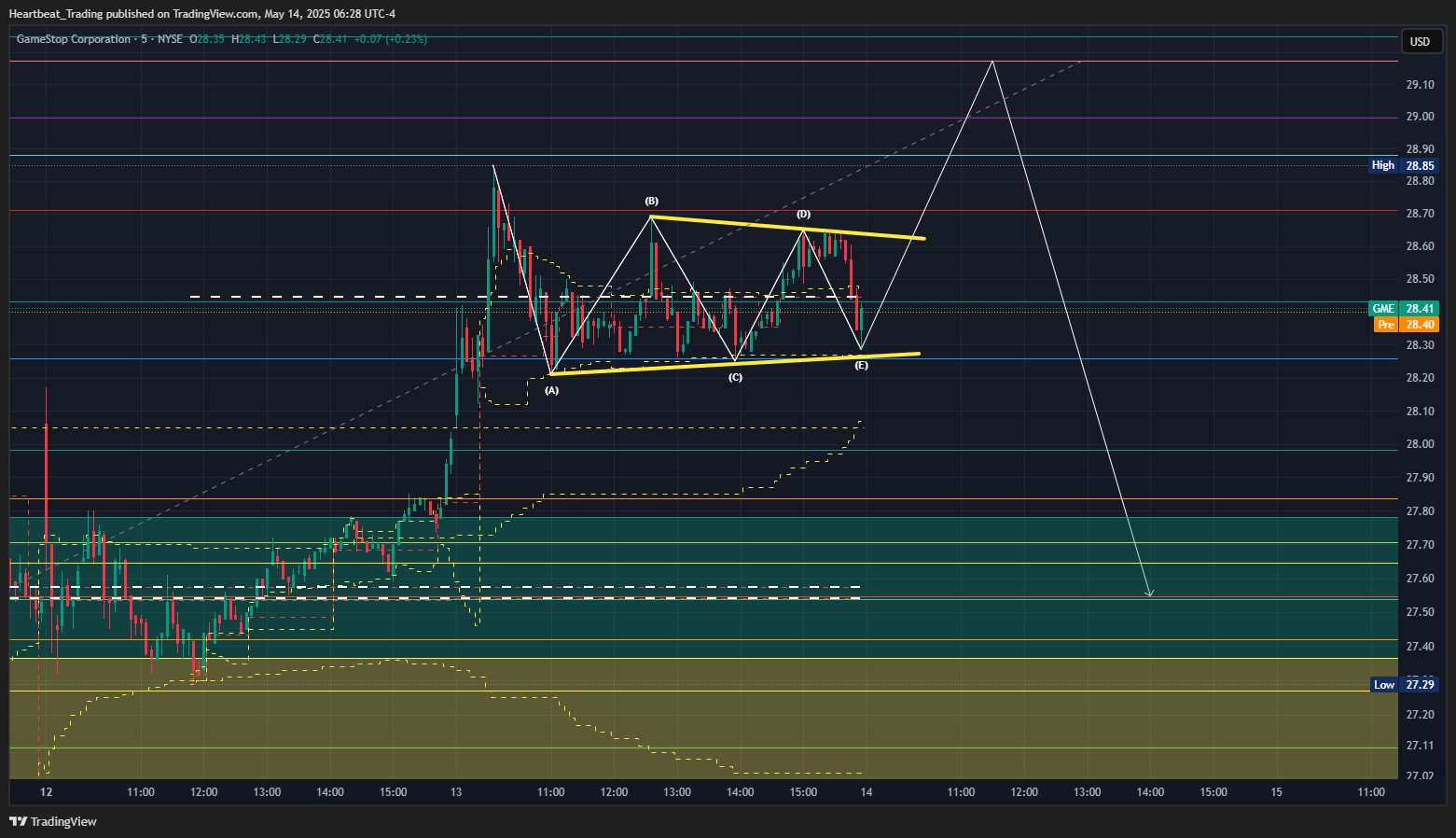Click the TradingView logo in the footer
This screenshot has width=1456, height=838.
(53, 821)
